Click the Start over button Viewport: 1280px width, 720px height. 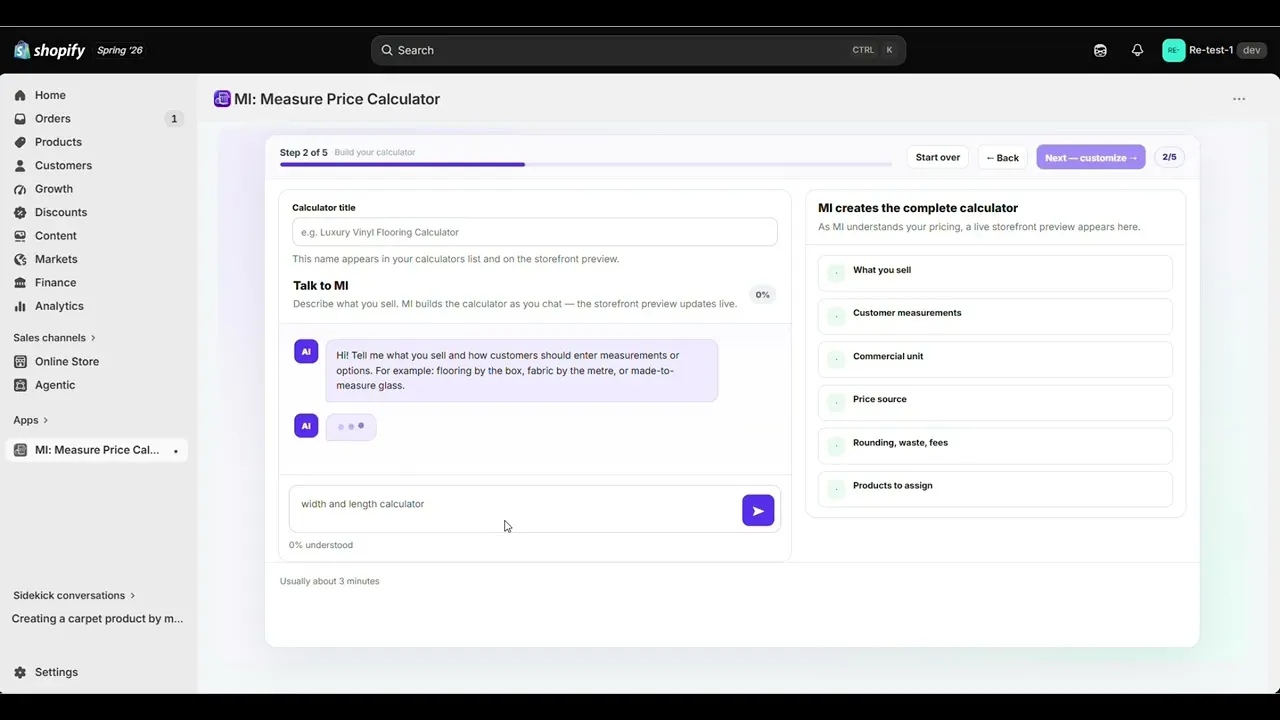pyautogui.click(x=938, y=157)
